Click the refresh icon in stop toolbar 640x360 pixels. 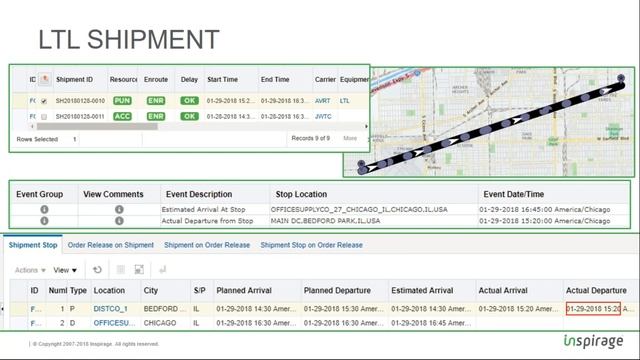(x=97, y=270)
